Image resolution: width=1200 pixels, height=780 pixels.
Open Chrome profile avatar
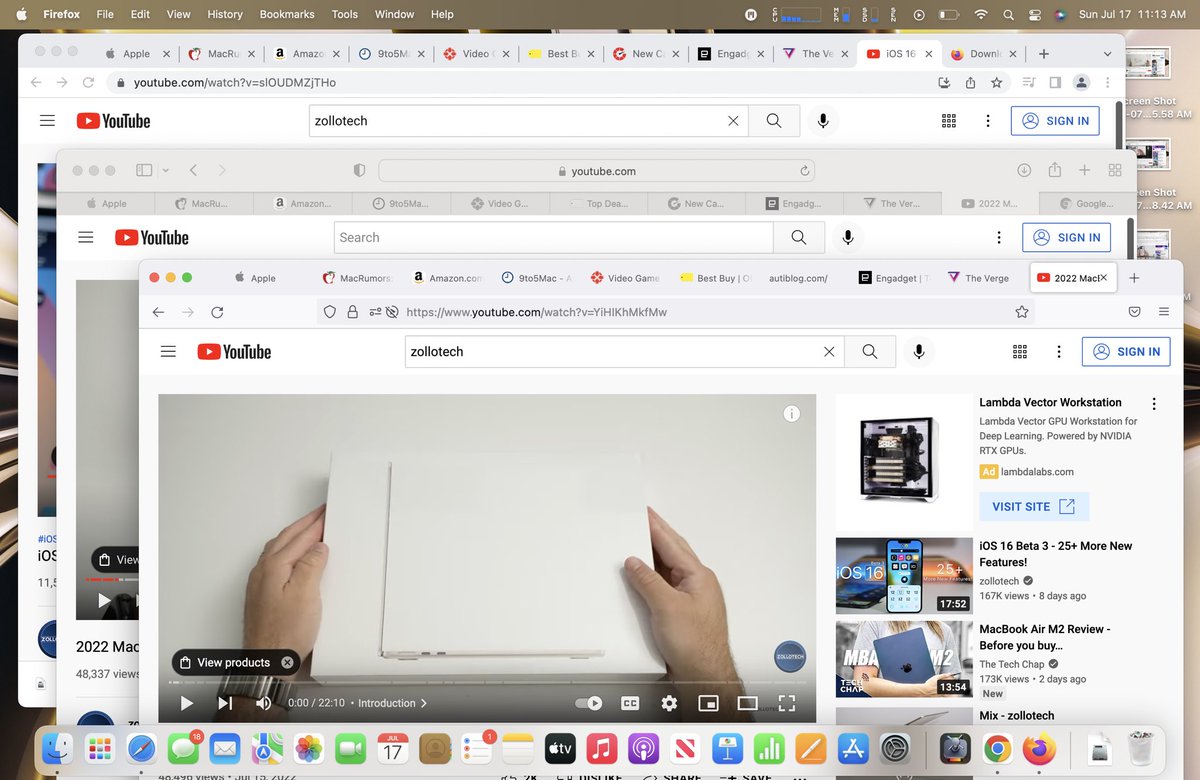(1081, 83)
